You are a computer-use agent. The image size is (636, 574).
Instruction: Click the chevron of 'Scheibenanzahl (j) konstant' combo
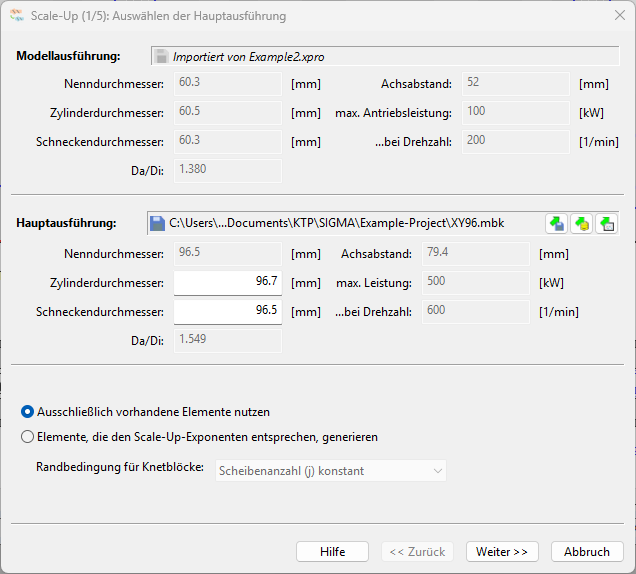pyautogui.click(x=437, y=471)
